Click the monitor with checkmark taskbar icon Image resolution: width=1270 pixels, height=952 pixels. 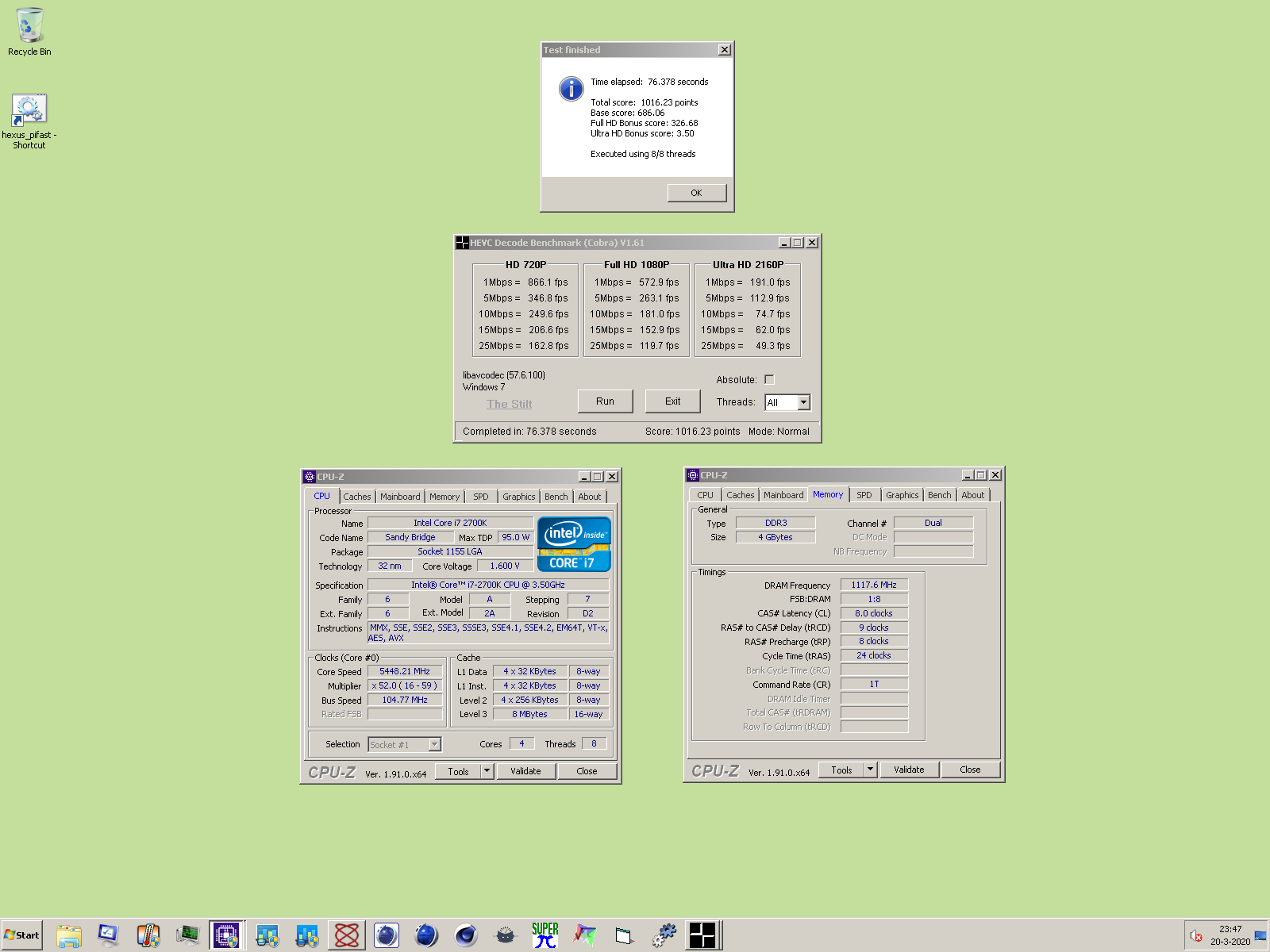(x=108, y=935)
